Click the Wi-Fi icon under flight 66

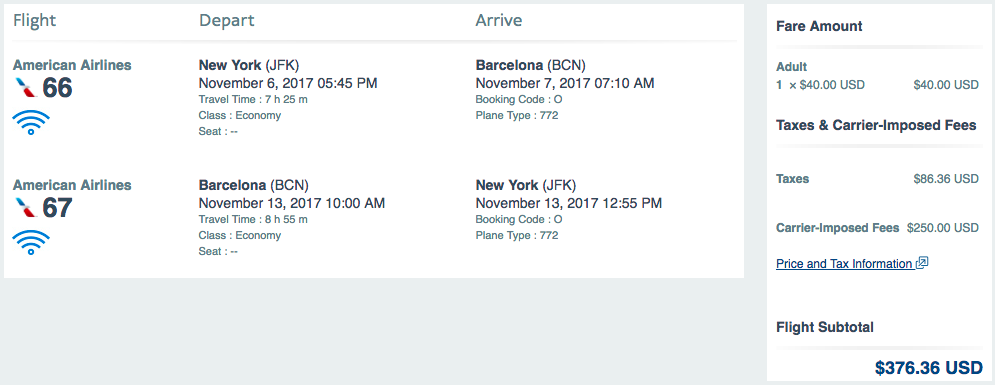(x=30, y=122)
